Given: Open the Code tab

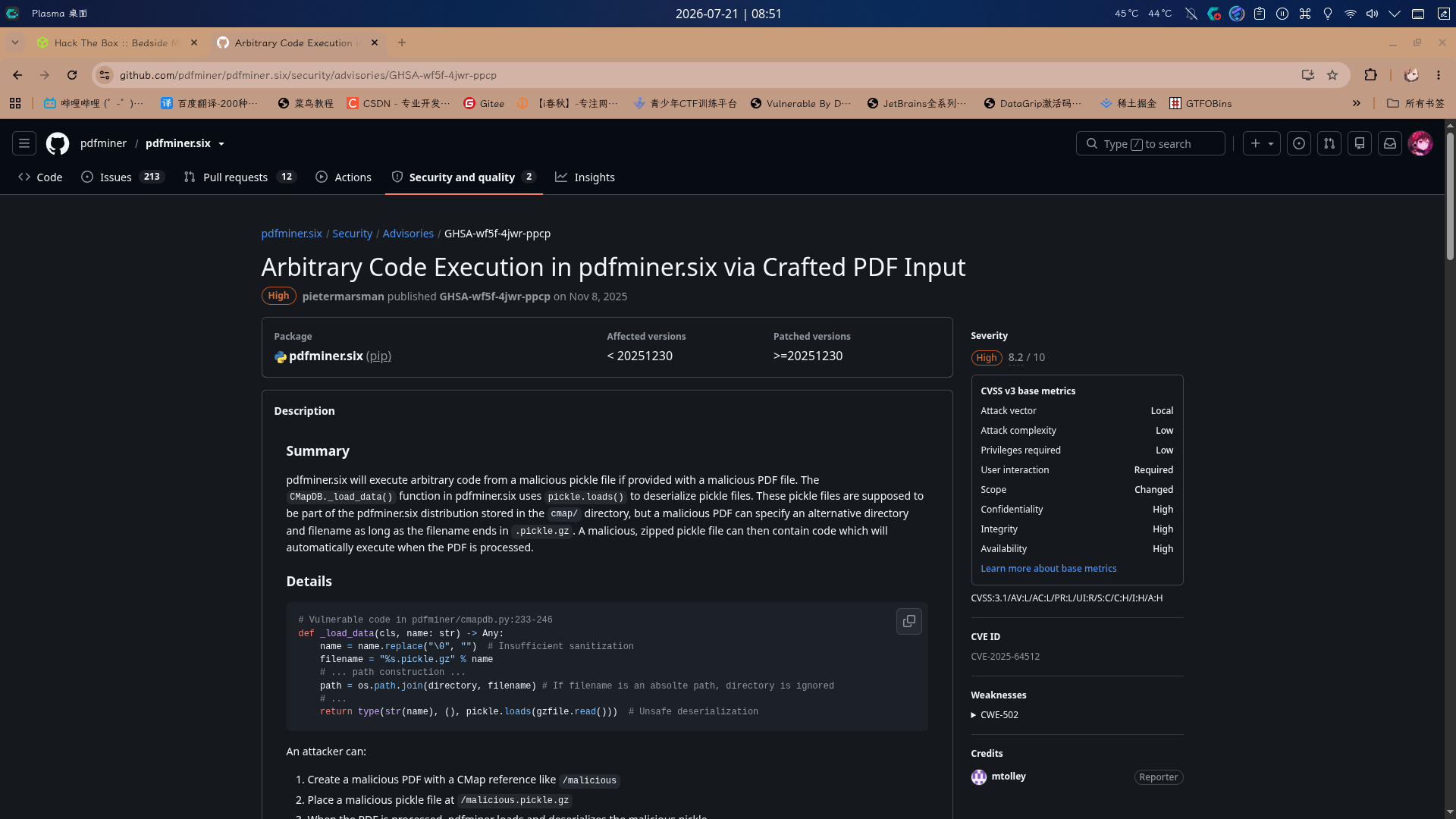Looking at the screenshot, I should [40, 177].
